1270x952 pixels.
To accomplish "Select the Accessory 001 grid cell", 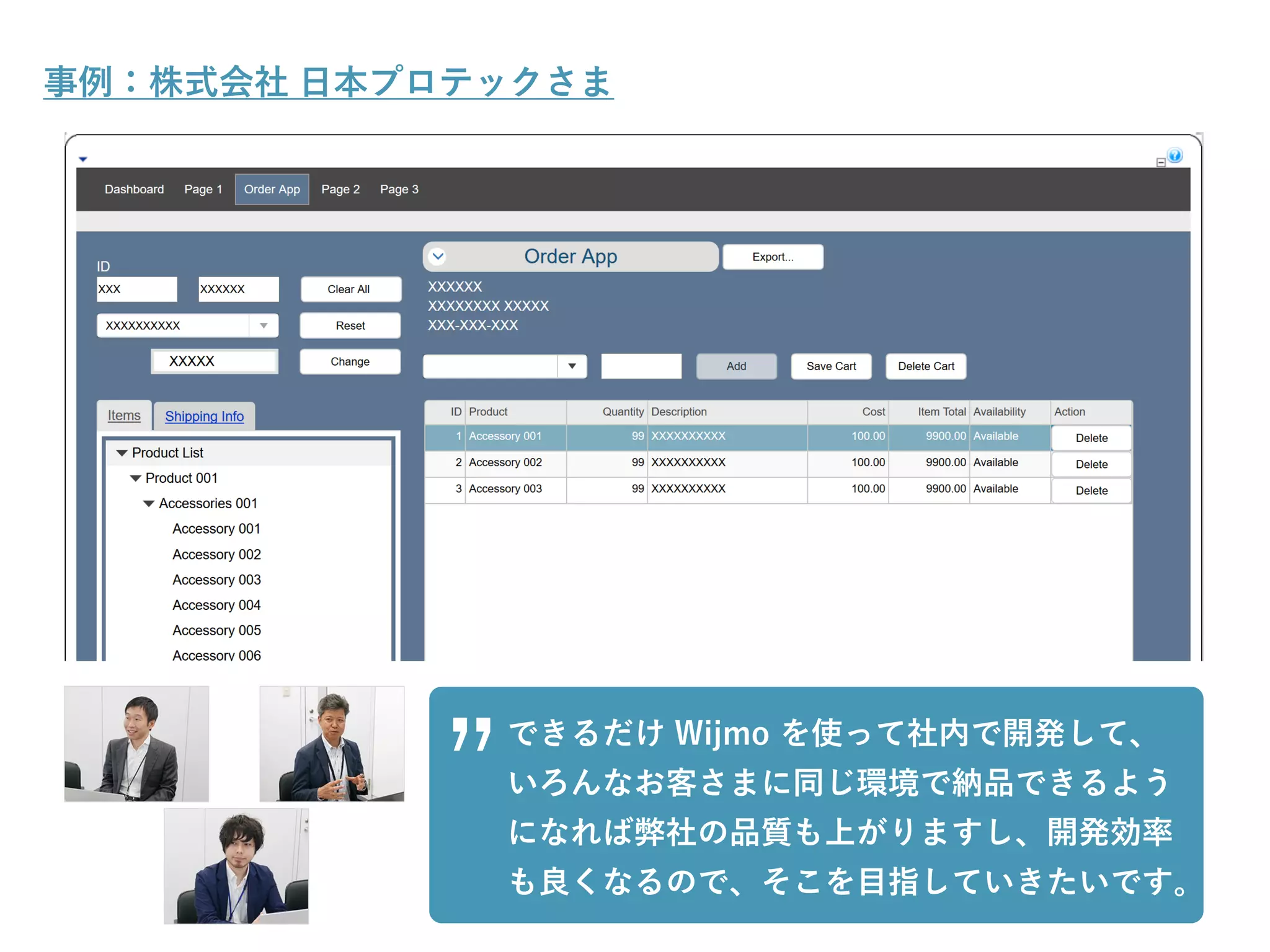I will click(516, 436).
